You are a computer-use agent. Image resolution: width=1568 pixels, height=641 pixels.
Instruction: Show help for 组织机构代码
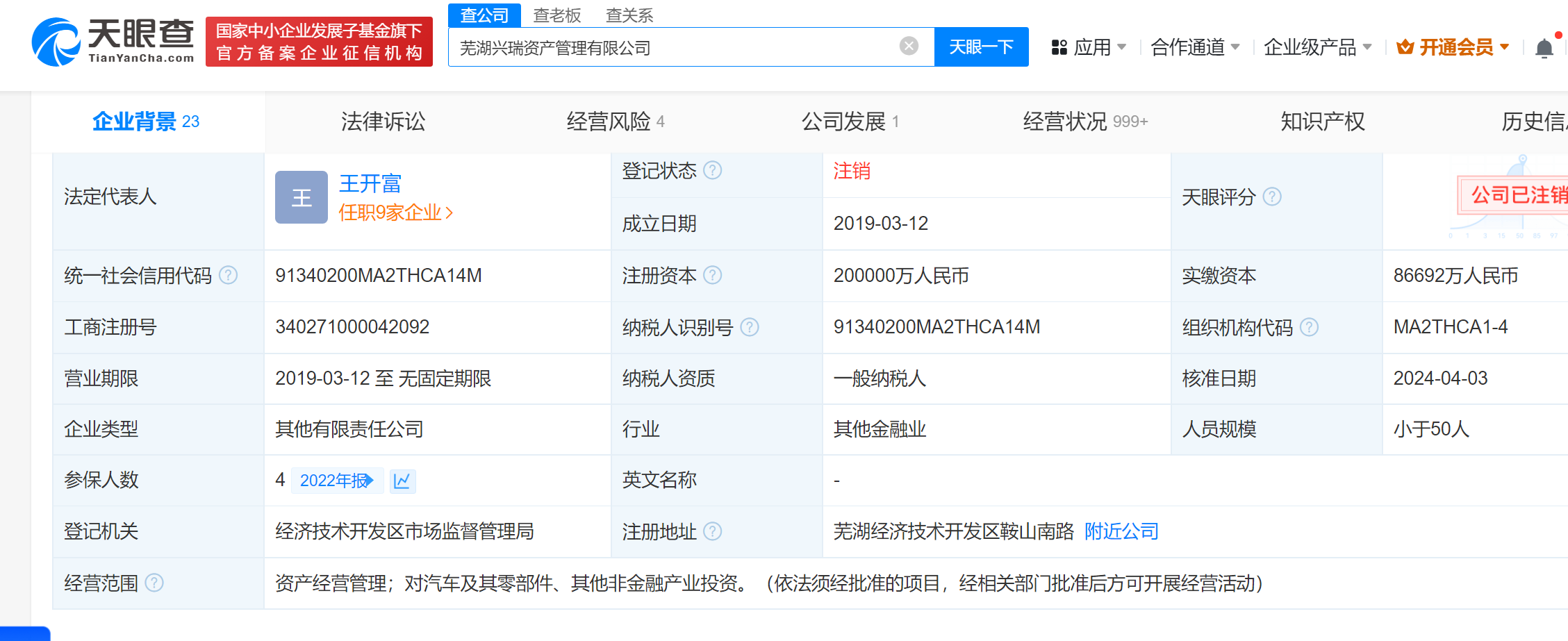coord(1309,327)
